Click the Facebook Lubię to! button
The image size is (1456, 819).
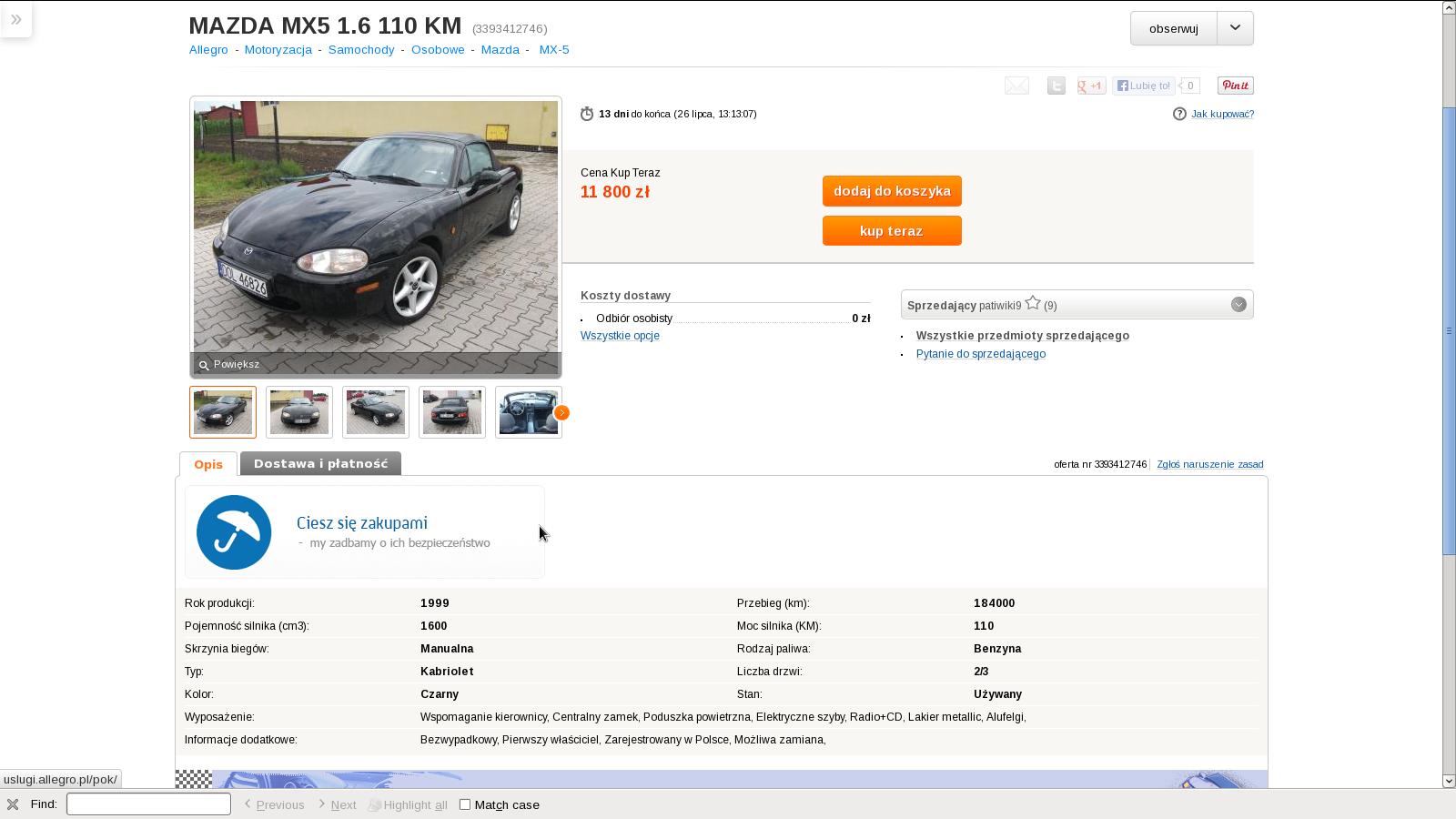[1144, 86]
